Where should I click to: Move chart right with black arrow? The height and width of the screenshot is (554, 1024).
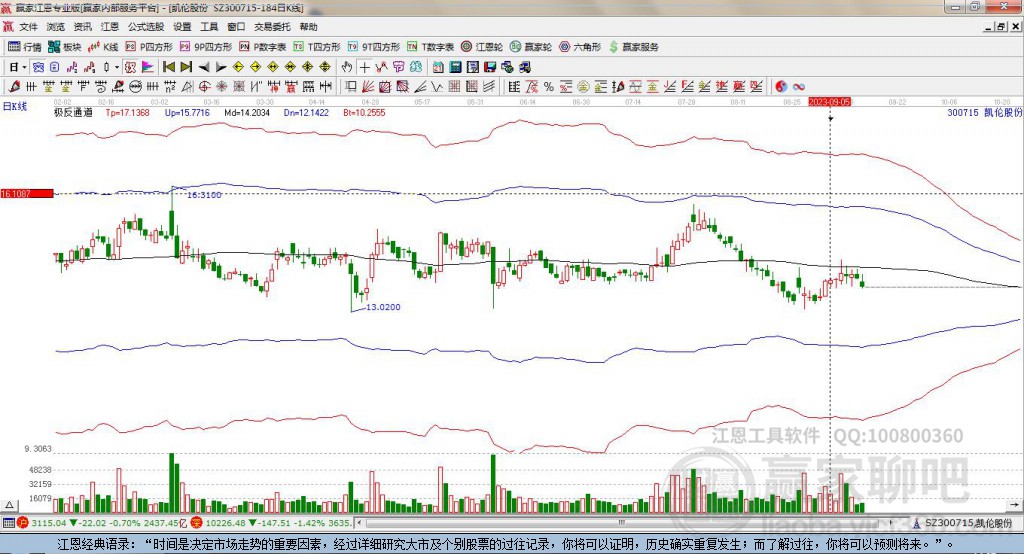(x=221, y=67)
